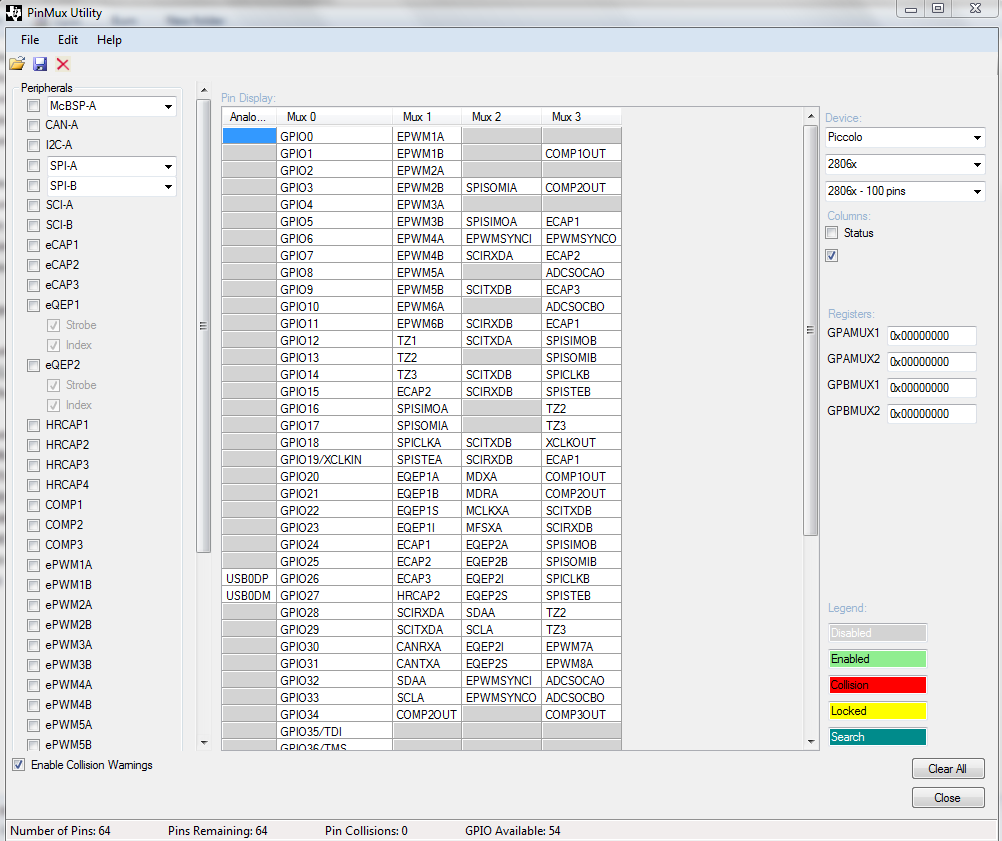Click the red X delete icon
The image size is (1002, 841).
click(63, 64)
